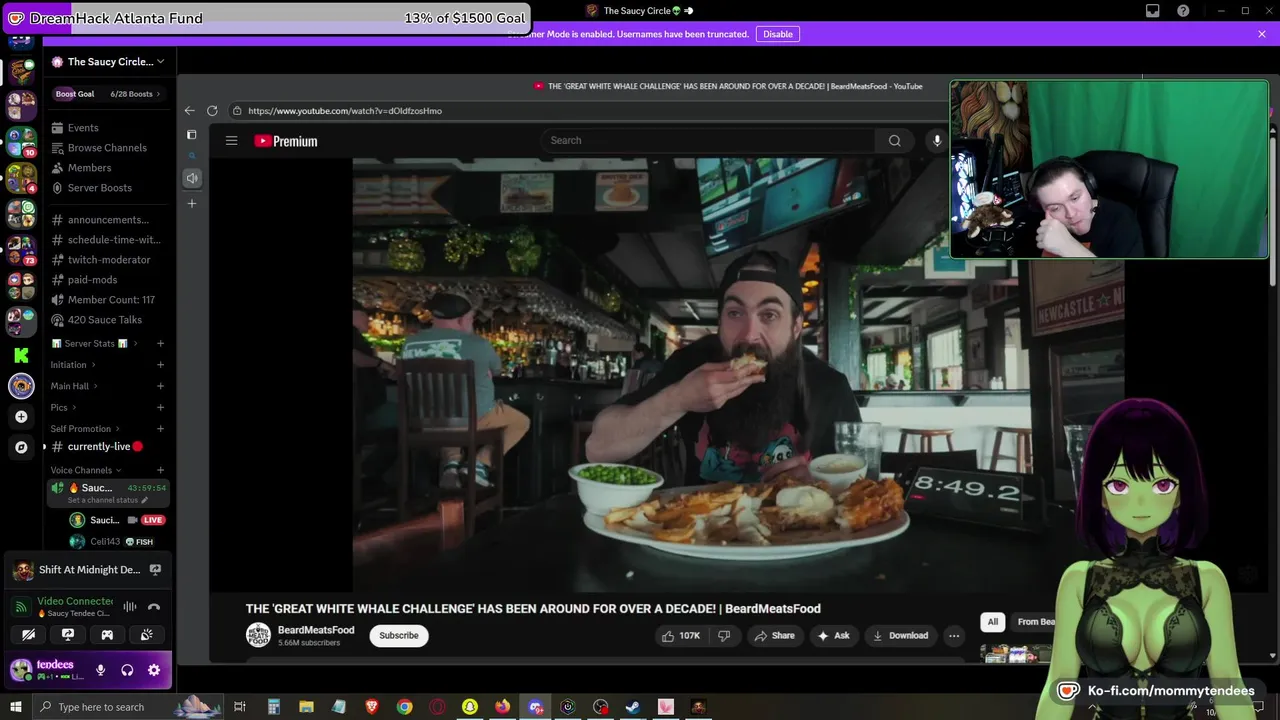Open screen share button in voice panel

(x=68, y=634)
